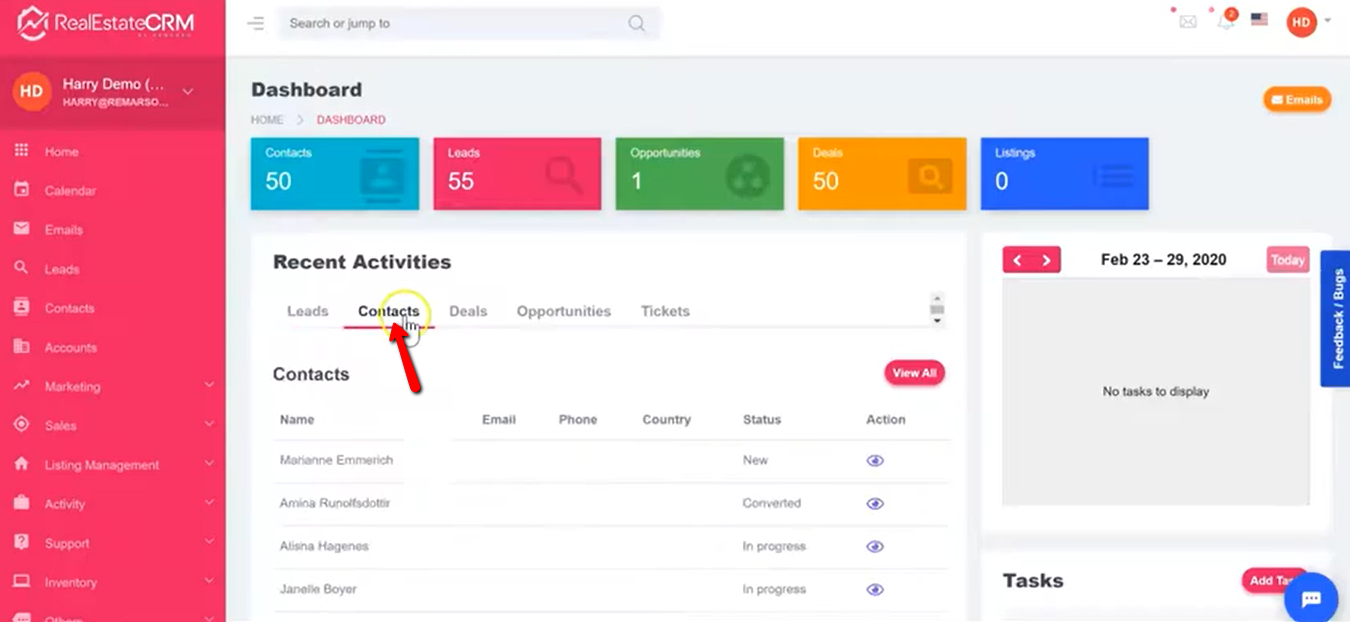This screenshot has height=622, width=1350.
Task: Click the Search or jump to field
Action: [x=450, y=24]
